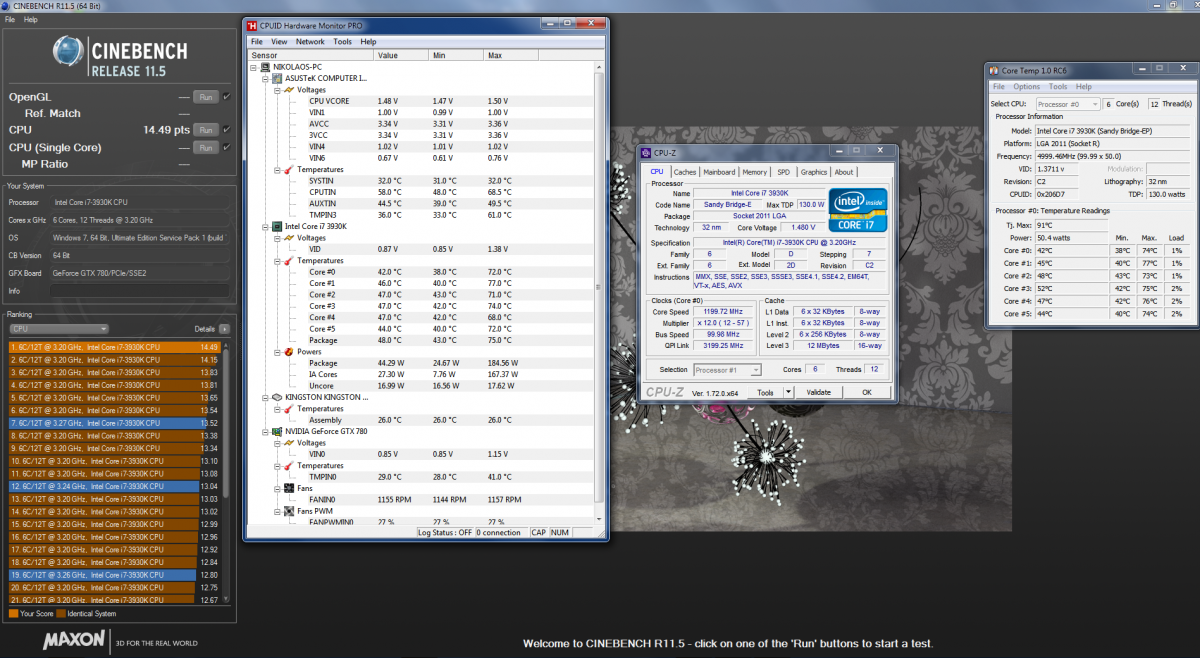Click the Info input field in Cinebench
This screenshot has height=658, width=1200.
(x=141, y=291)
